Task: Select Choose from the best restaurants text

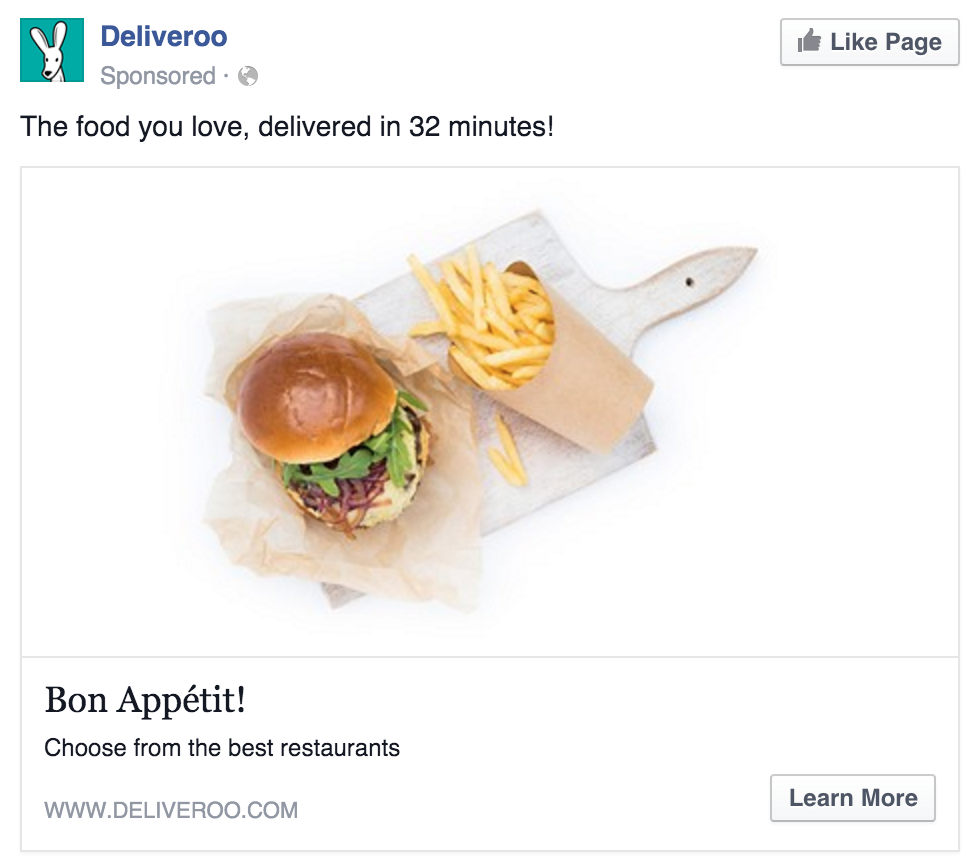Action: (x=222, y=748)
